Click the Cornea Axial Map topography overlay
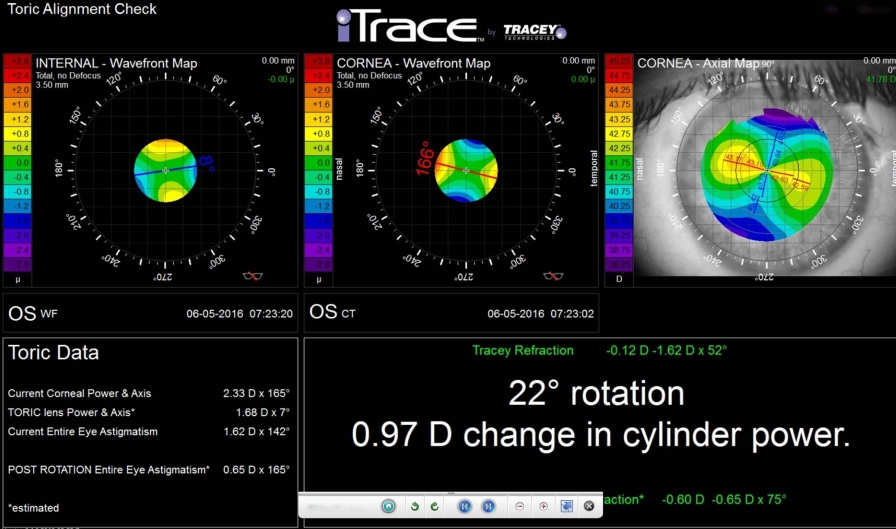Screen dimensions: 896x529 tap(767, 173)
